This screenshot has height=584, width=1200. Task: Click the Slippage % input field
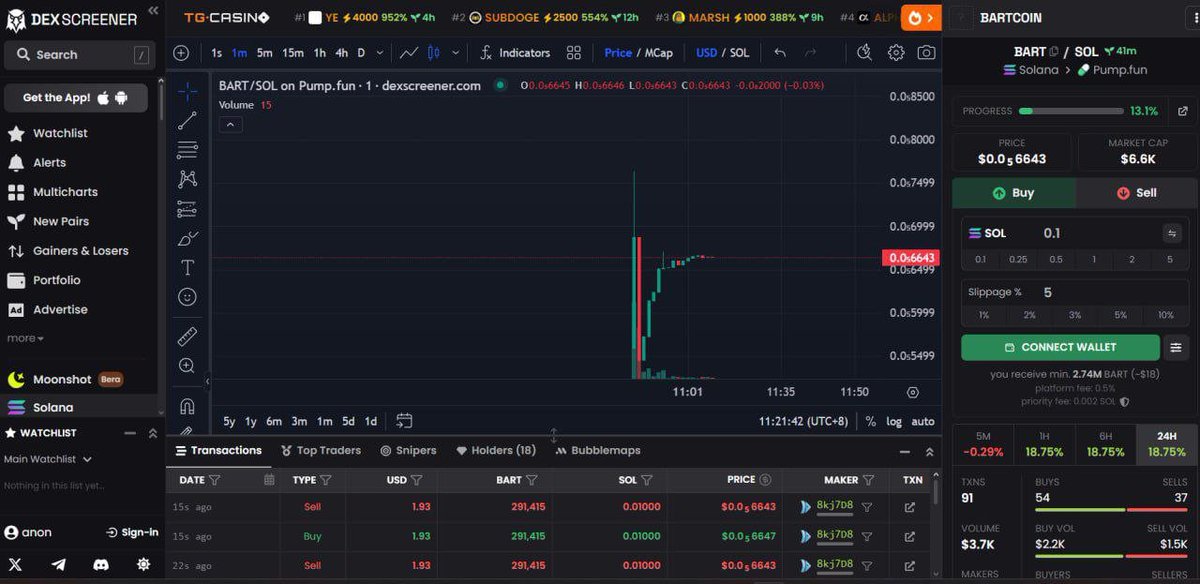(1073, 293)
